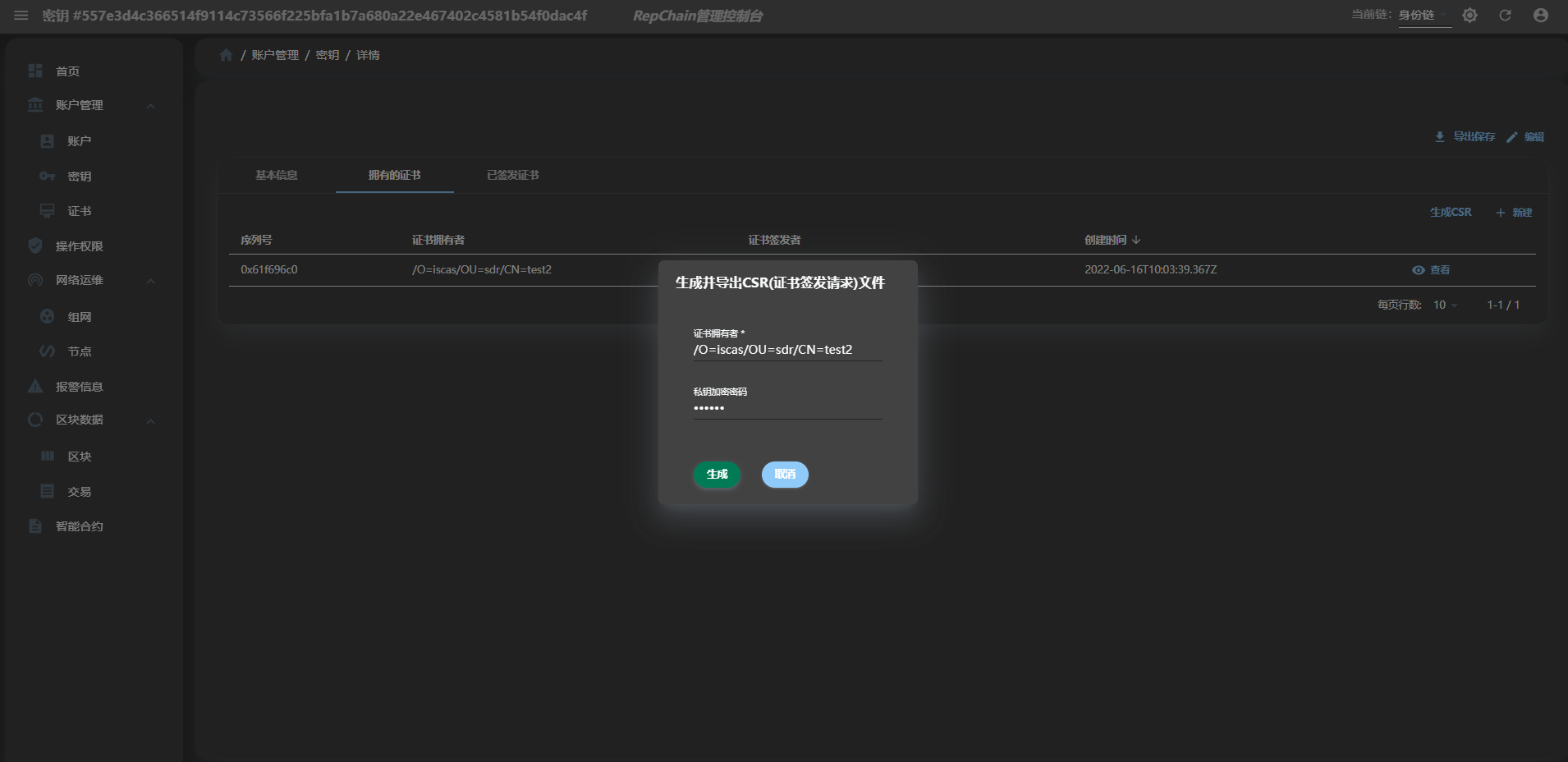Click the 新建 button above the table

pos(1514,213)
